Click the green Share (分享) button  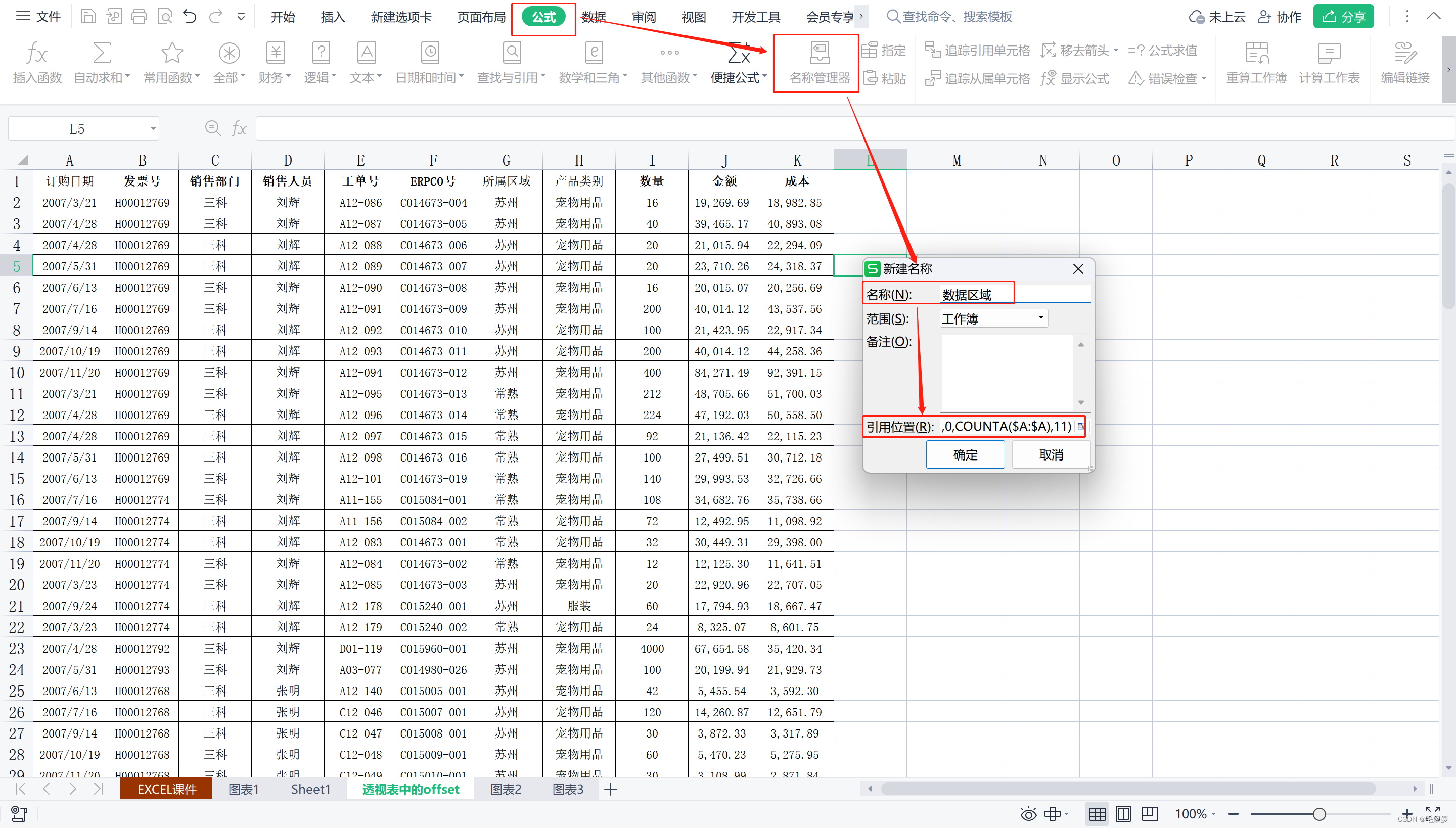[1343, 17]
